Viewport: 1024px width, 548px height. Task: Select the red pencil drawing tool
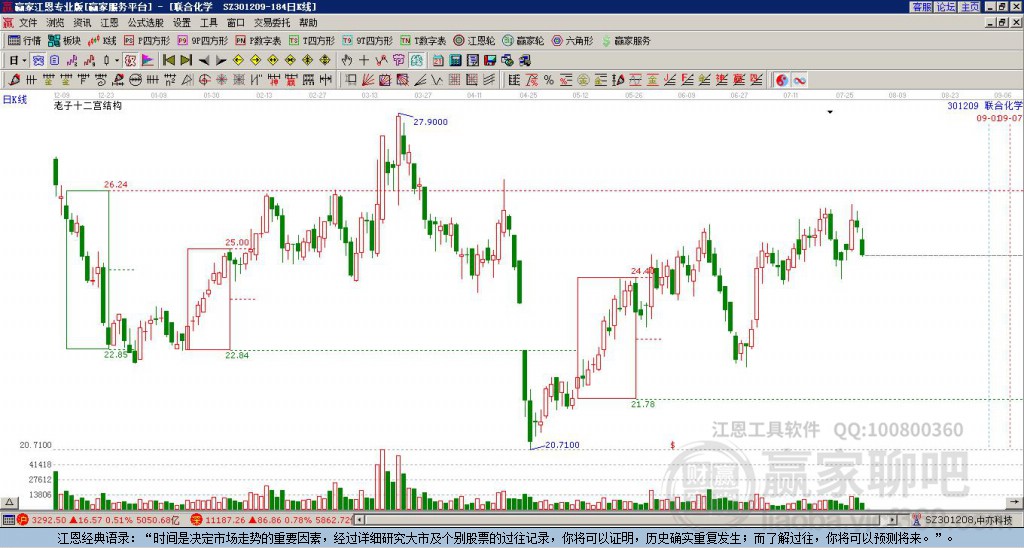(x=14, y=80)
